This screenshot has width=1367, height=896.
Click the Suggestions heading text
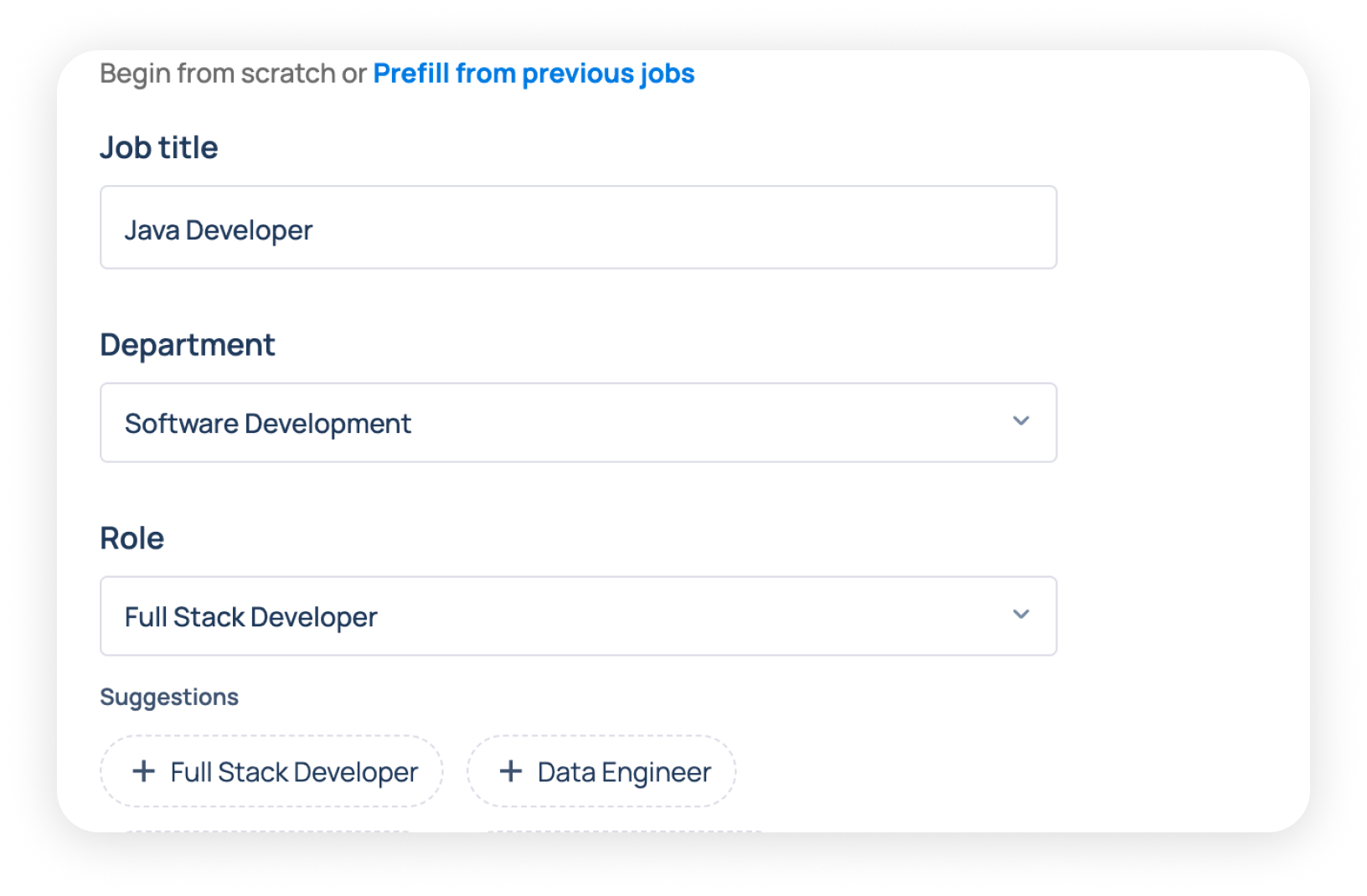pos(169,697)
